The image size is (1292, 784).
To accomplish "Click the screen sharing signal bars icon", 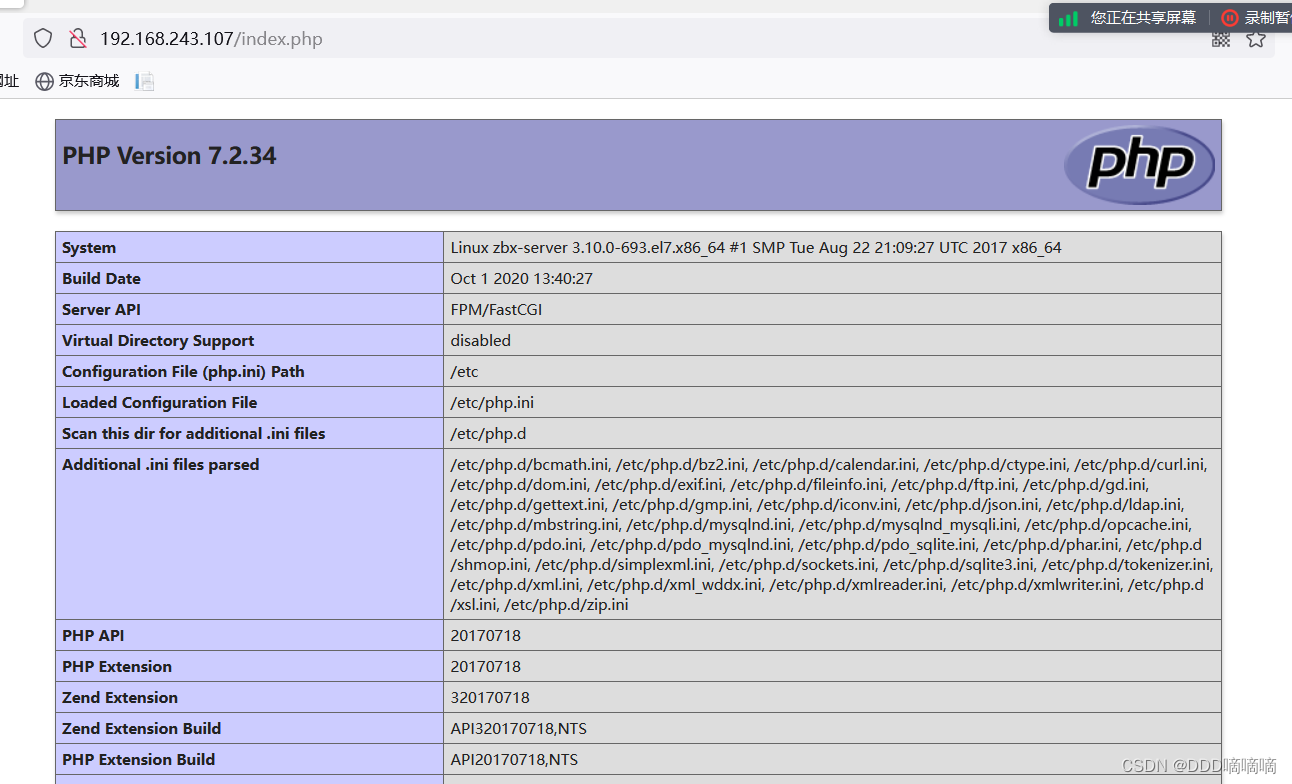I will pos(1069,18).
